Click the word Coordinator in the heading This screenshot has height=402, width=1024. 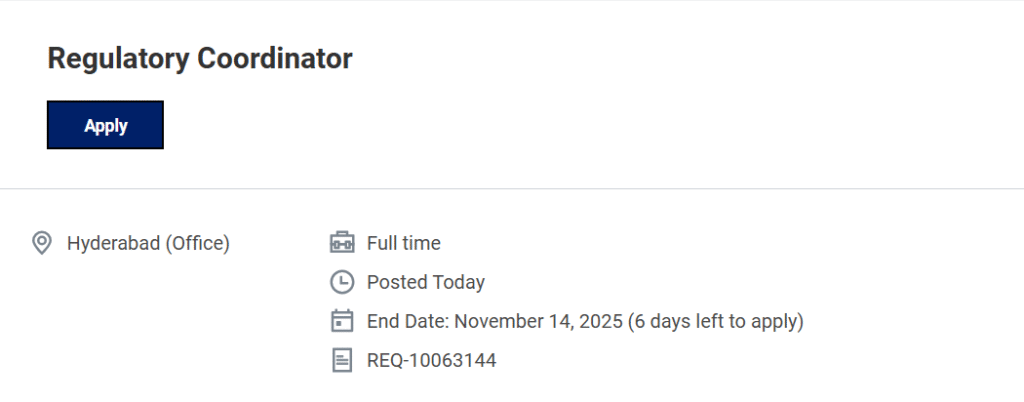pos(275,59)
